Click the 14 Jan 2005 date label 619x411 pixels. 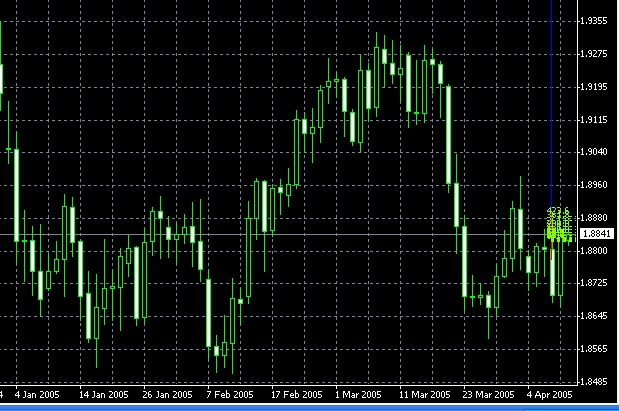[x=104, y=394]
